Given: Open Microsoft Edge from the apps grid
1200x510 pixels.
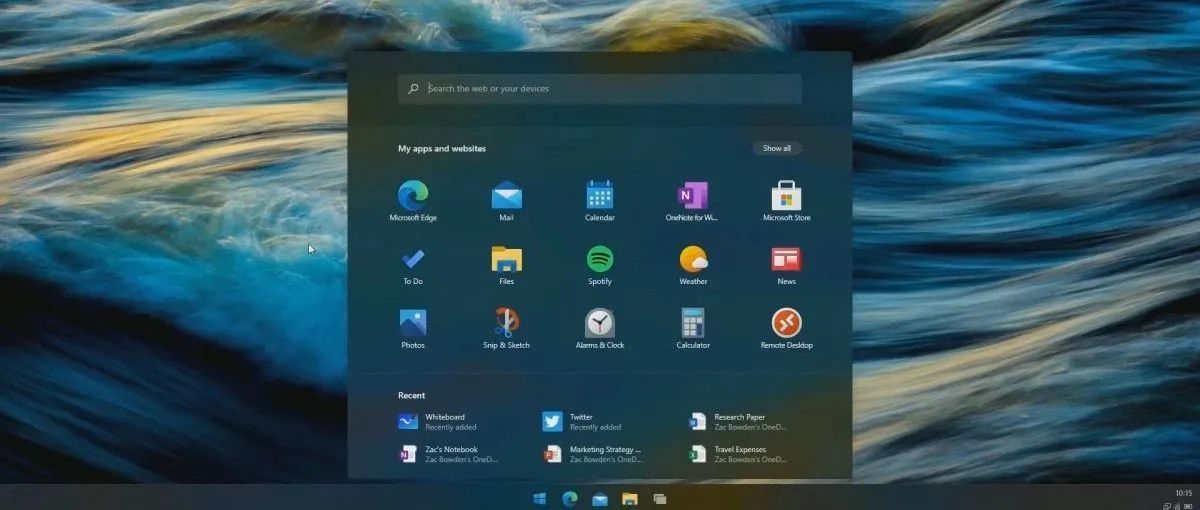Looking at the screenshot, I should click(x=413, y=201).
